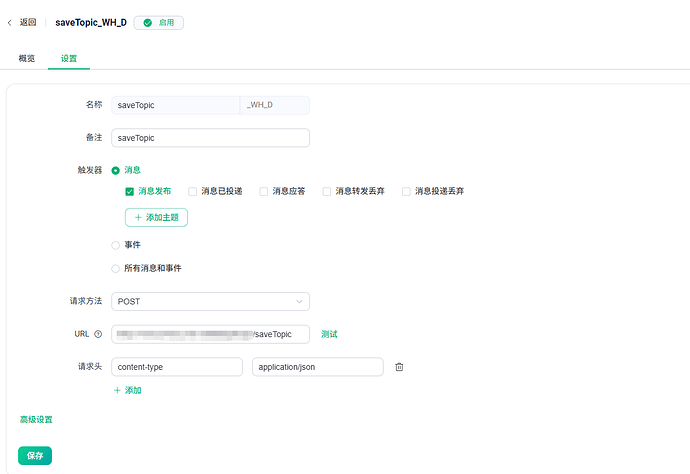The width and height of the screenshot is (690, 474).
Task: Uncheck the 消息发布 checkbox
Action: point(130,191)
